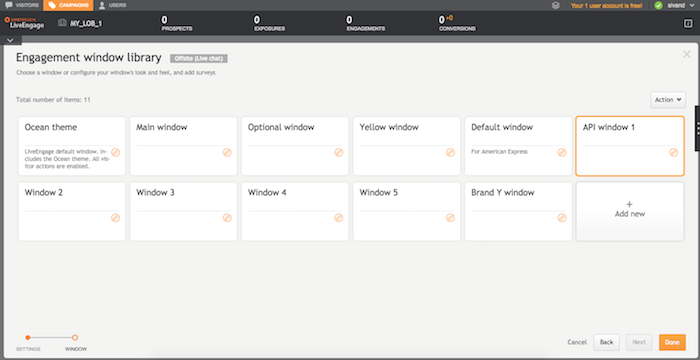Go to the Settings wizard step
The image size is (700, 360).
28,338
